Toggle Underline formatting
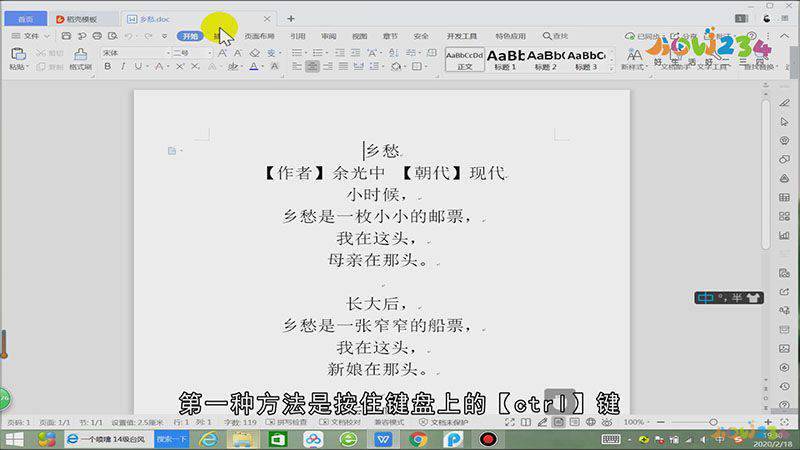The width and height of the screenshot is (800, 450). 138,66
